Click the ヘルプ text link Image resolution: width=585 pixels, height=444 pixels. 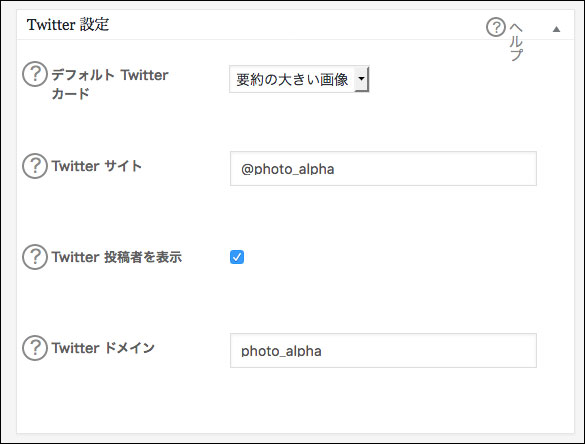pyautogui.click(x=516, y=41)
